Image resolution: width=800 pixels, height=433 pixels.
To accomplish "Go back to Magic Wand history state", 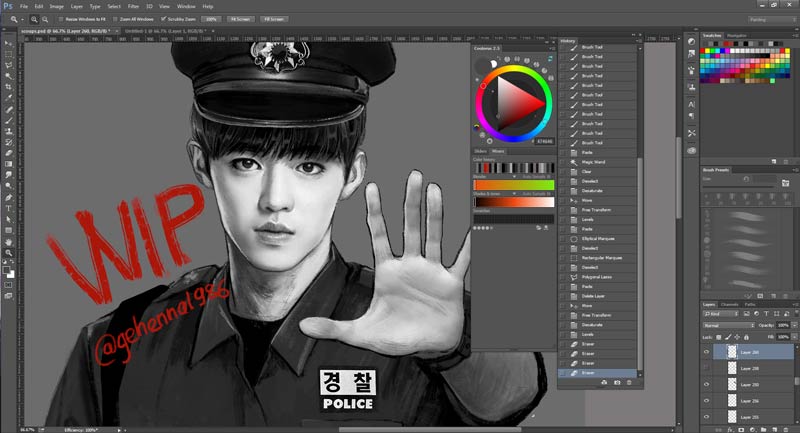I will (598, 162).
